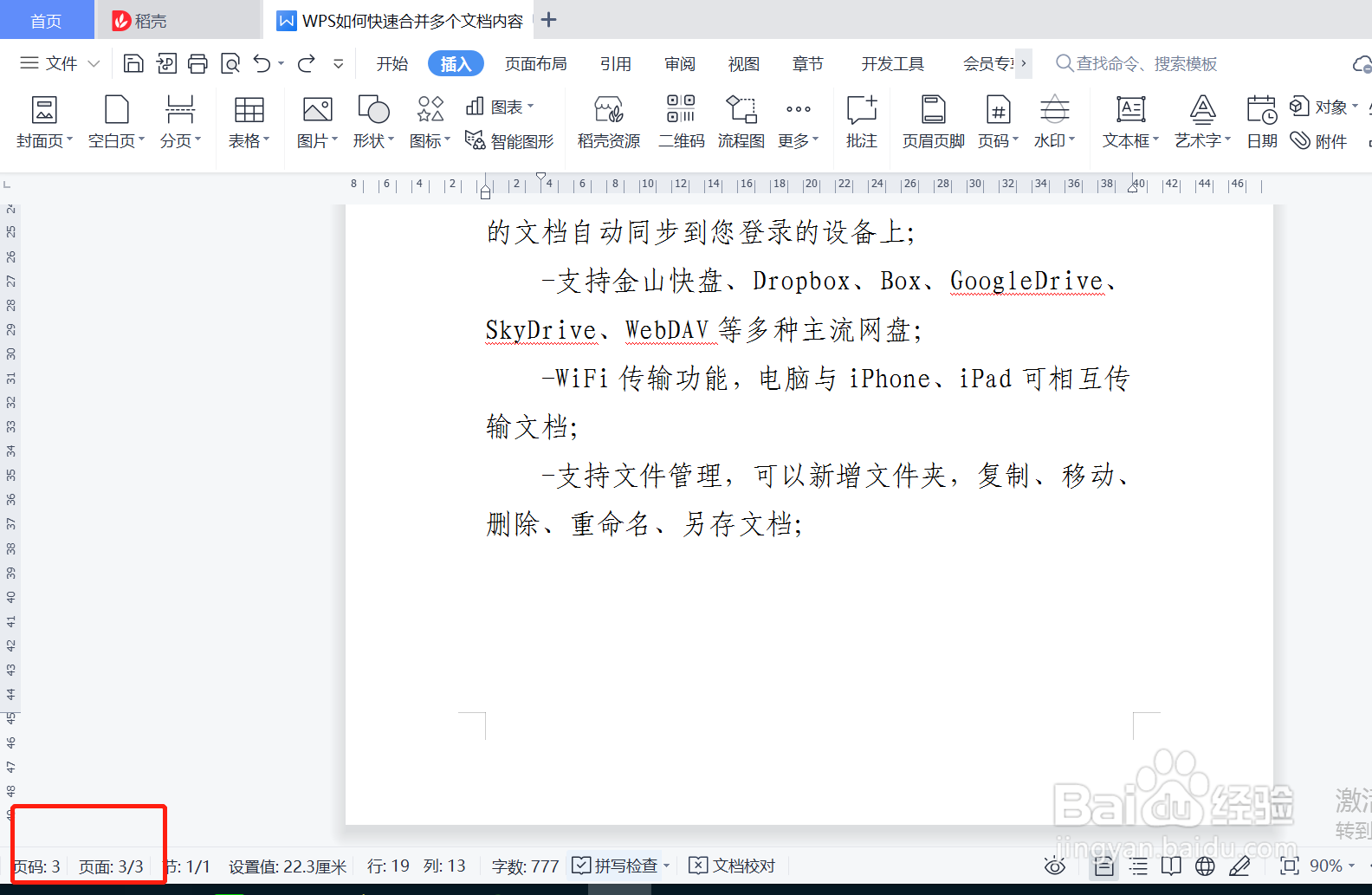1372x895 pixels.
Task: Expand more ribbon tabs chevron
Action: tap(1024, 63)
